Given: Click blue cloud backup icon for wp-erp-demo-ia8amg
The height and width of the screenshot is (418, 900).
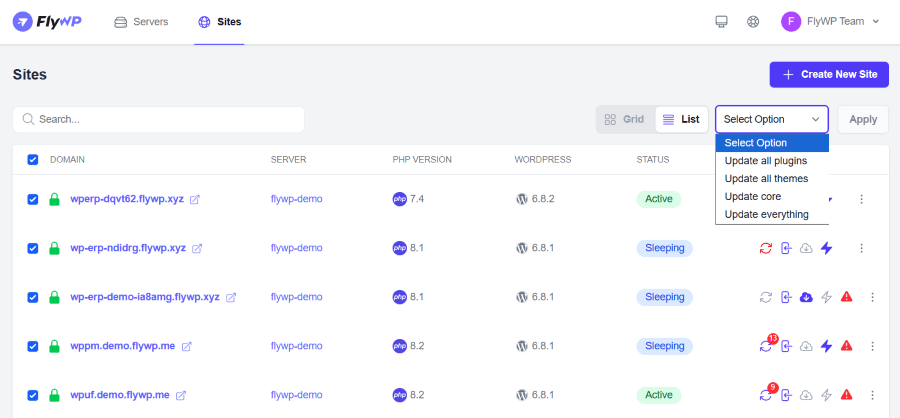Looking at the screenshot, I should [806, 297].
